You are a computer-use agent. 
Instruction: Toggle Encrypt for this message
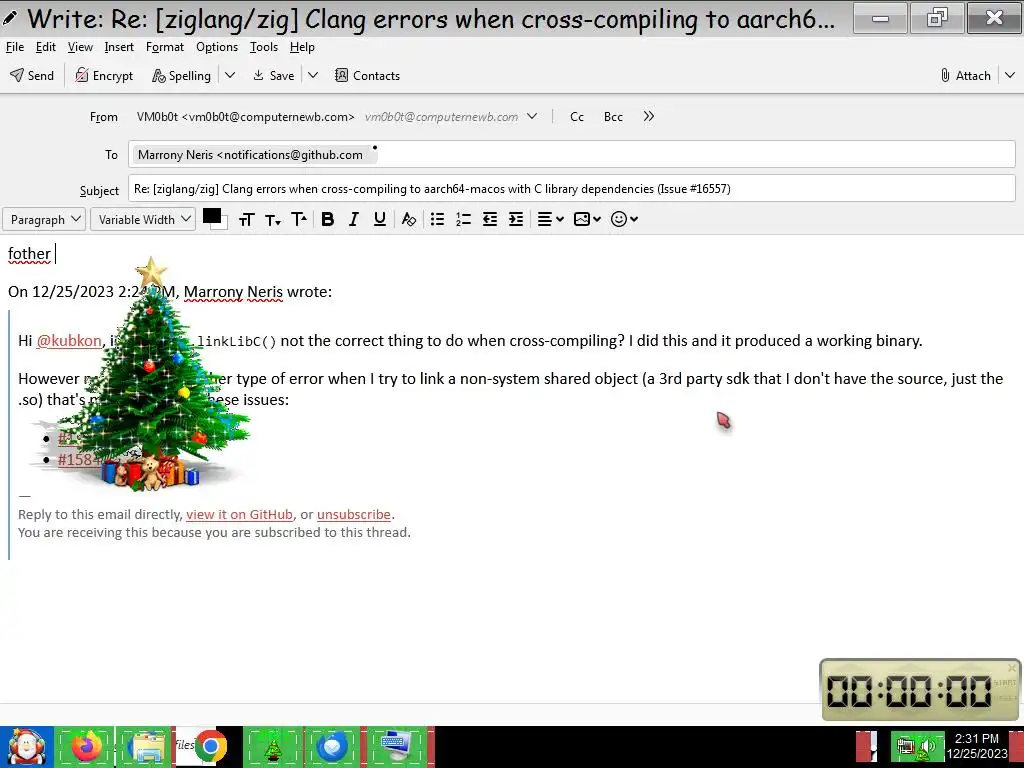(x=104, y=76)
